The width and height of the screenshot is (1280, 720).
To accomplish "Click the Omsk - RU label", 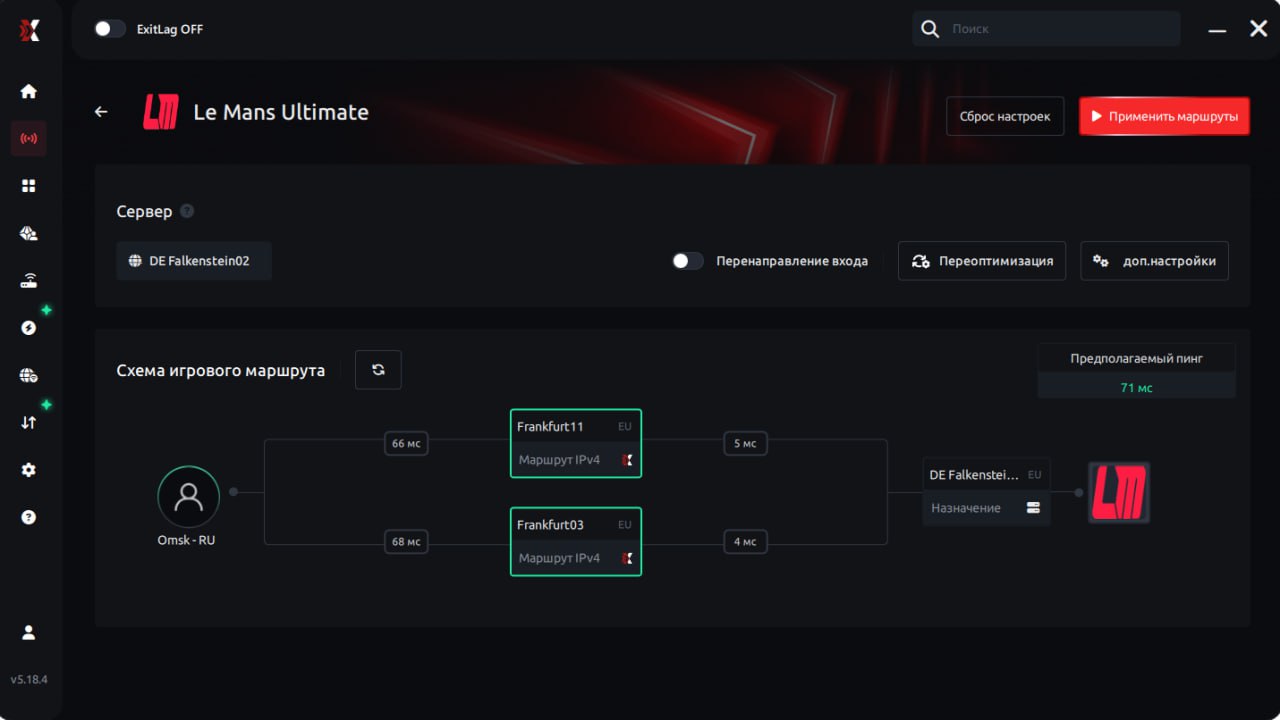I will click(x=187, y=540).
